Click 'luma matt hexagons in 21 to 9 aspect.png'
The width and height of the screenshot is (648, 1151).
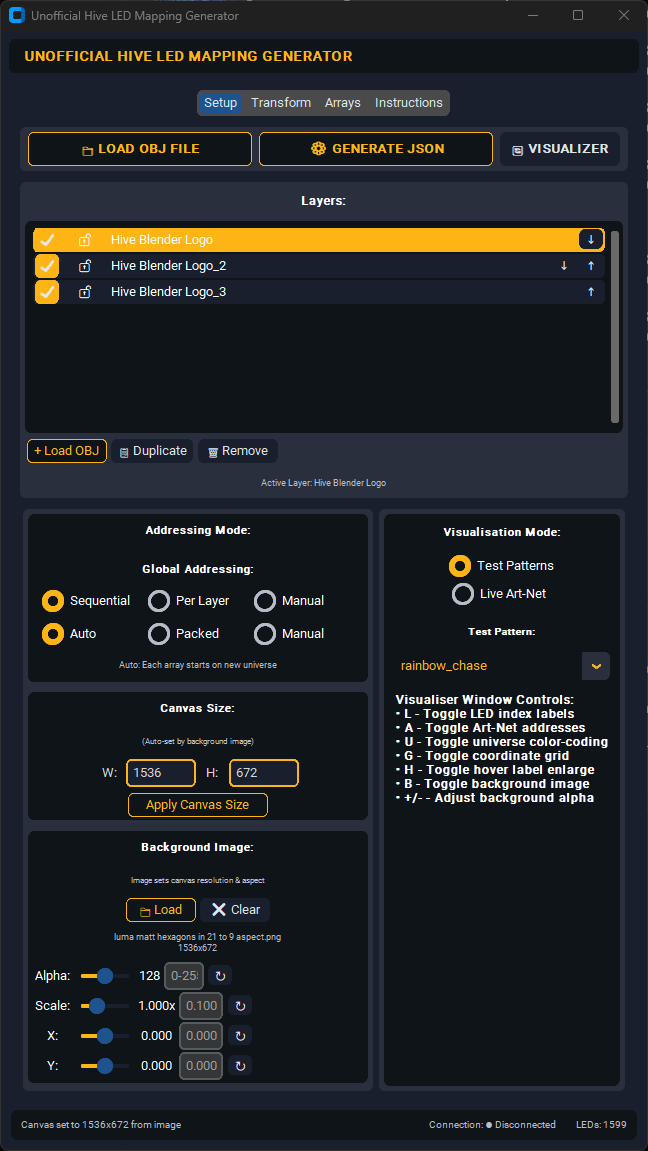tap(197, 937)
